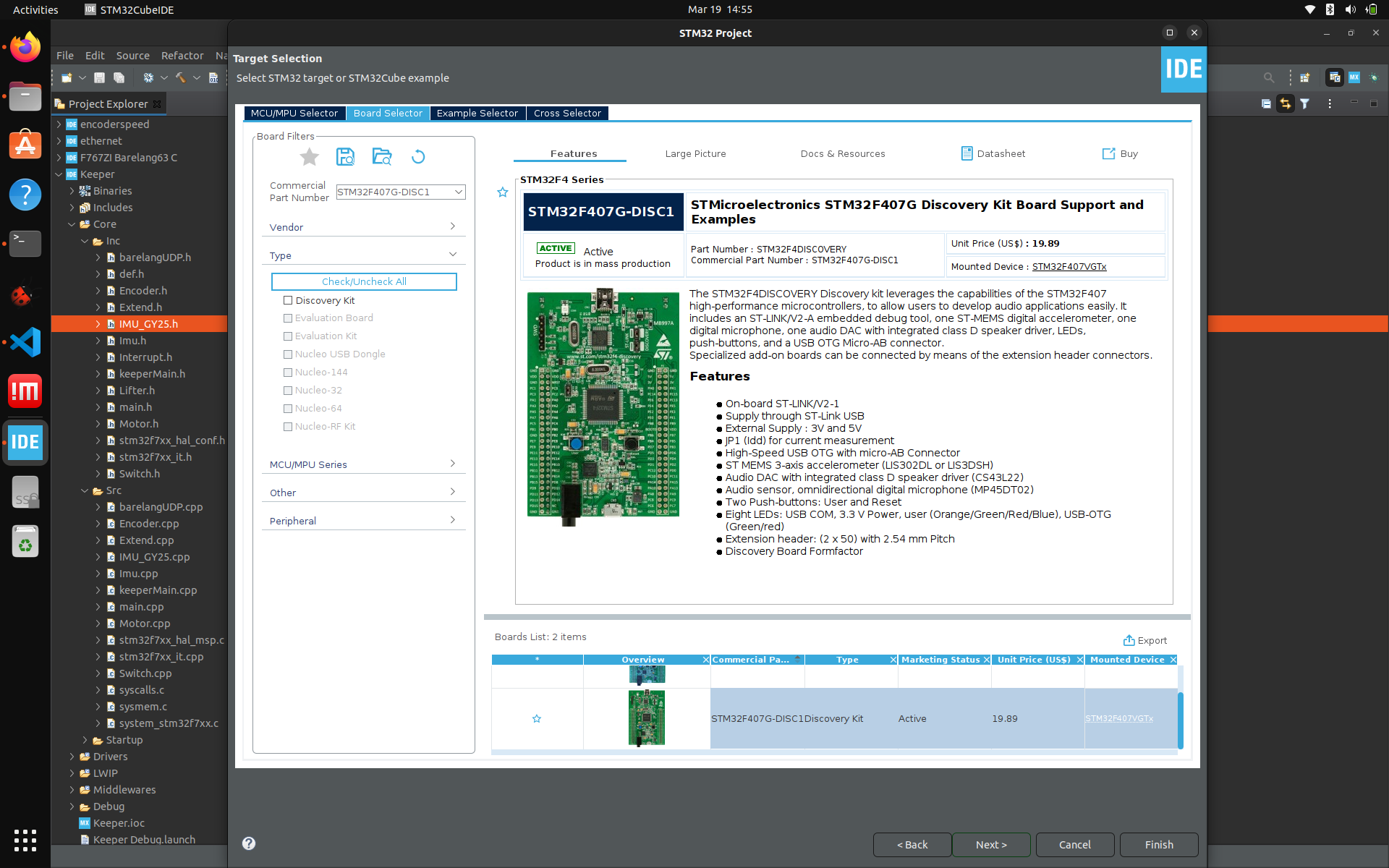Export the boards list

point(1145,640)
